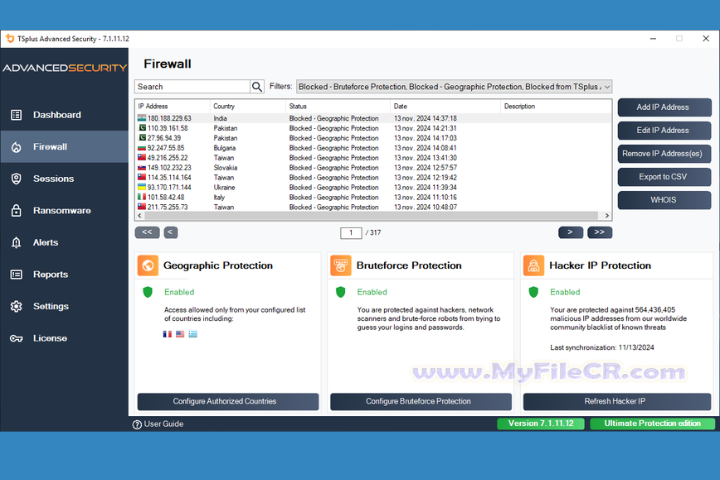Click the Version 7.1.11.12 badge
Viewport: 720px width, 480px height.
pos(540,424)
